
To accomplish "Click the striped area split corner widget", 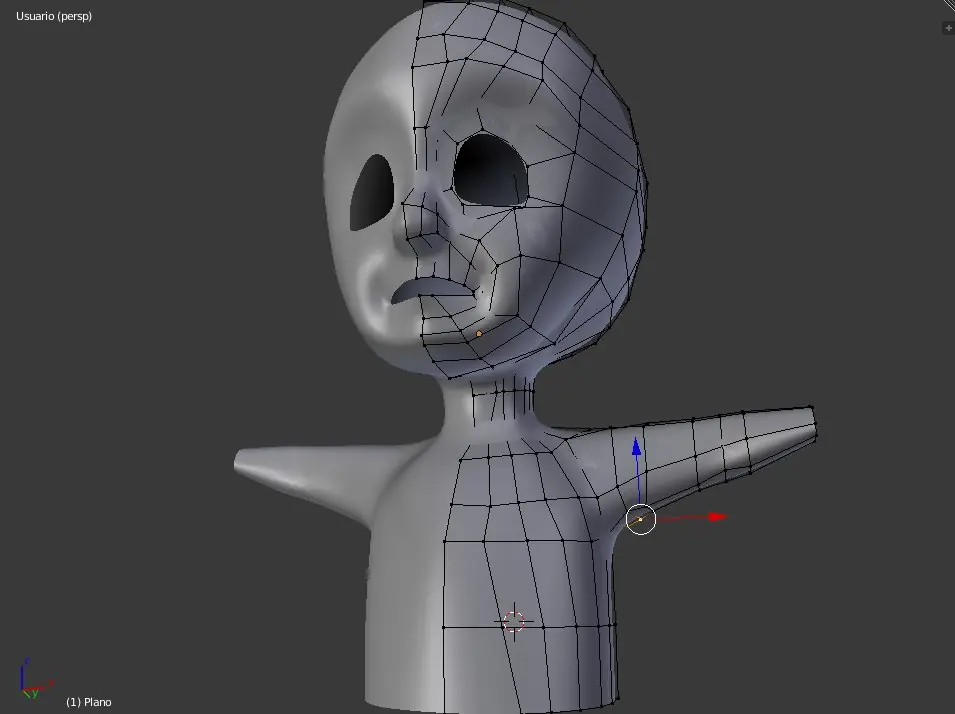I will coord(948,6).
